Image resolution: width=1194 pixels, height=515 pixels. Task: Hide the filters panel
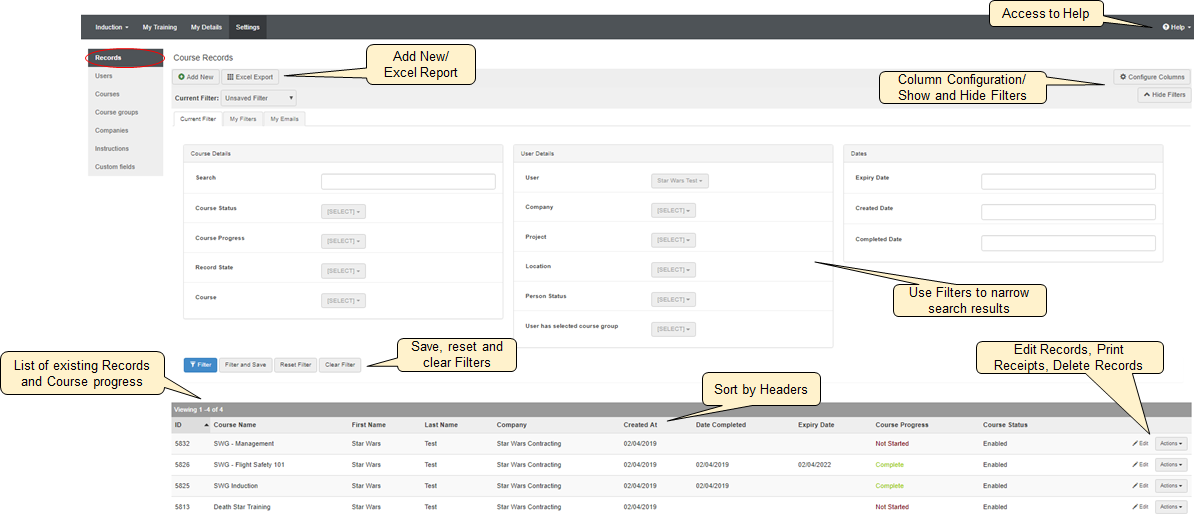[1164, 95]
